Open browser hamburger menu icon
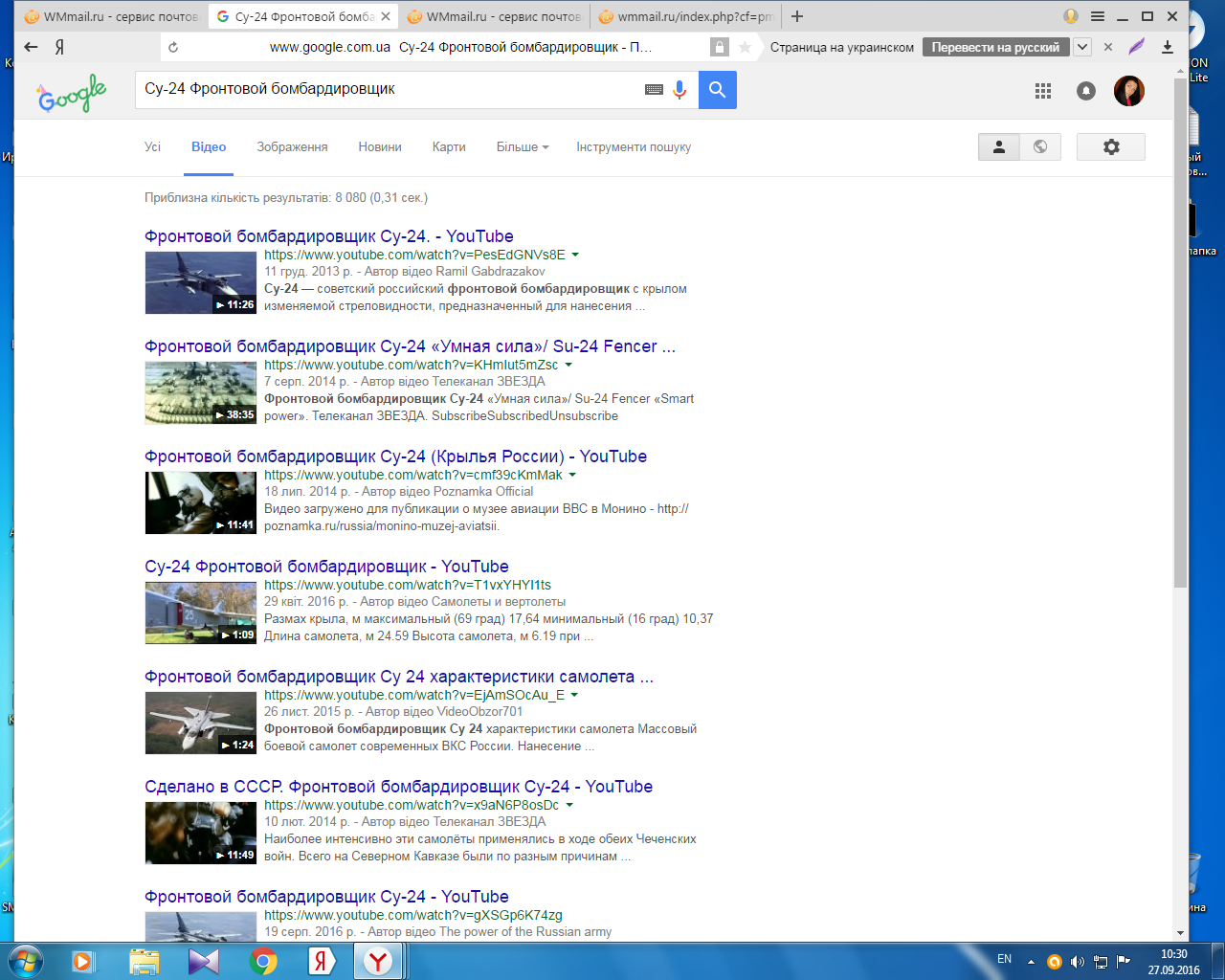This screenshot has width=1225, height=980. point(1098,16)
